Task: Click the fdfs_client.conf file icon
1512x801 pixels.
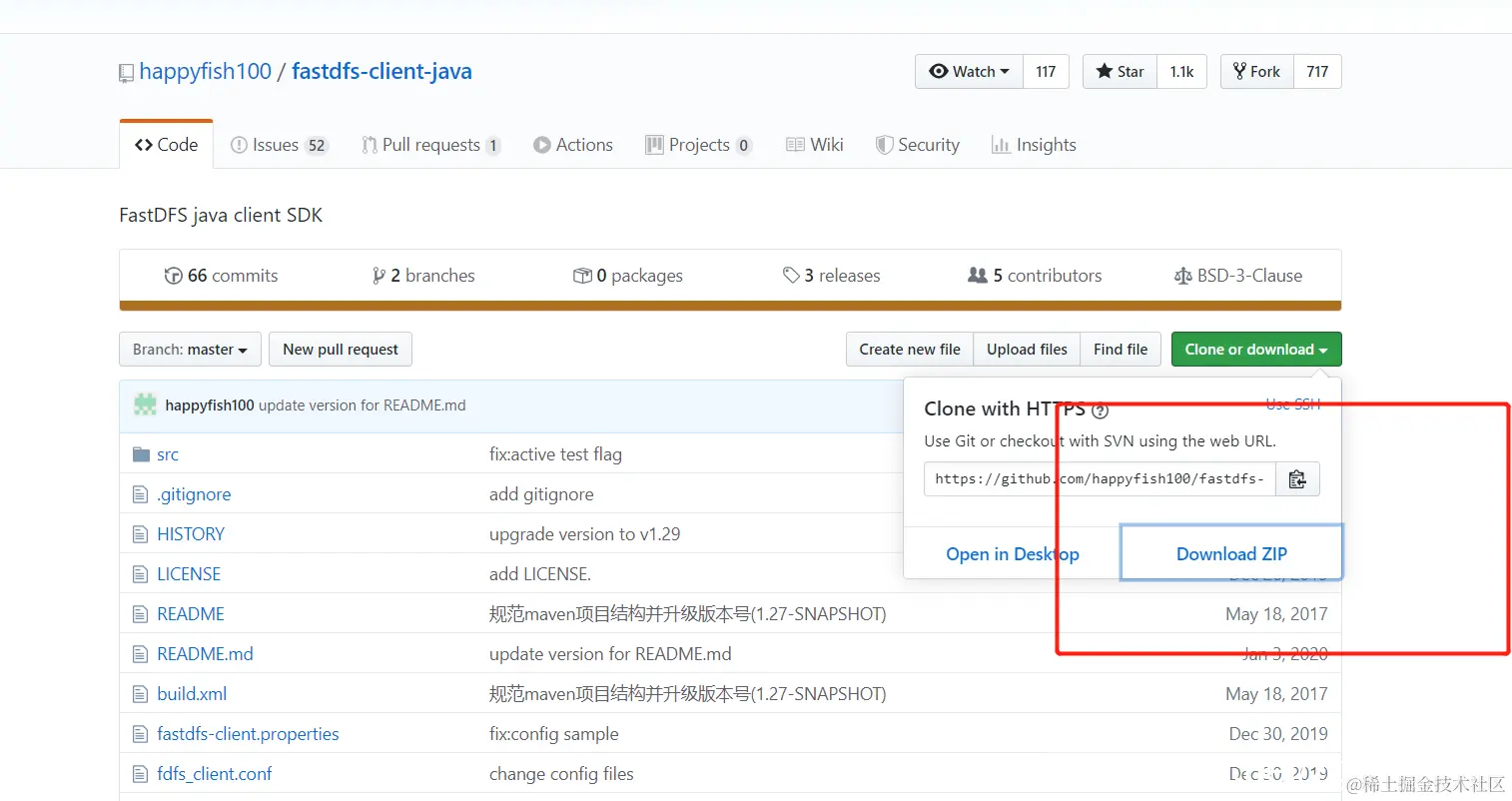Action: [140, 774]
